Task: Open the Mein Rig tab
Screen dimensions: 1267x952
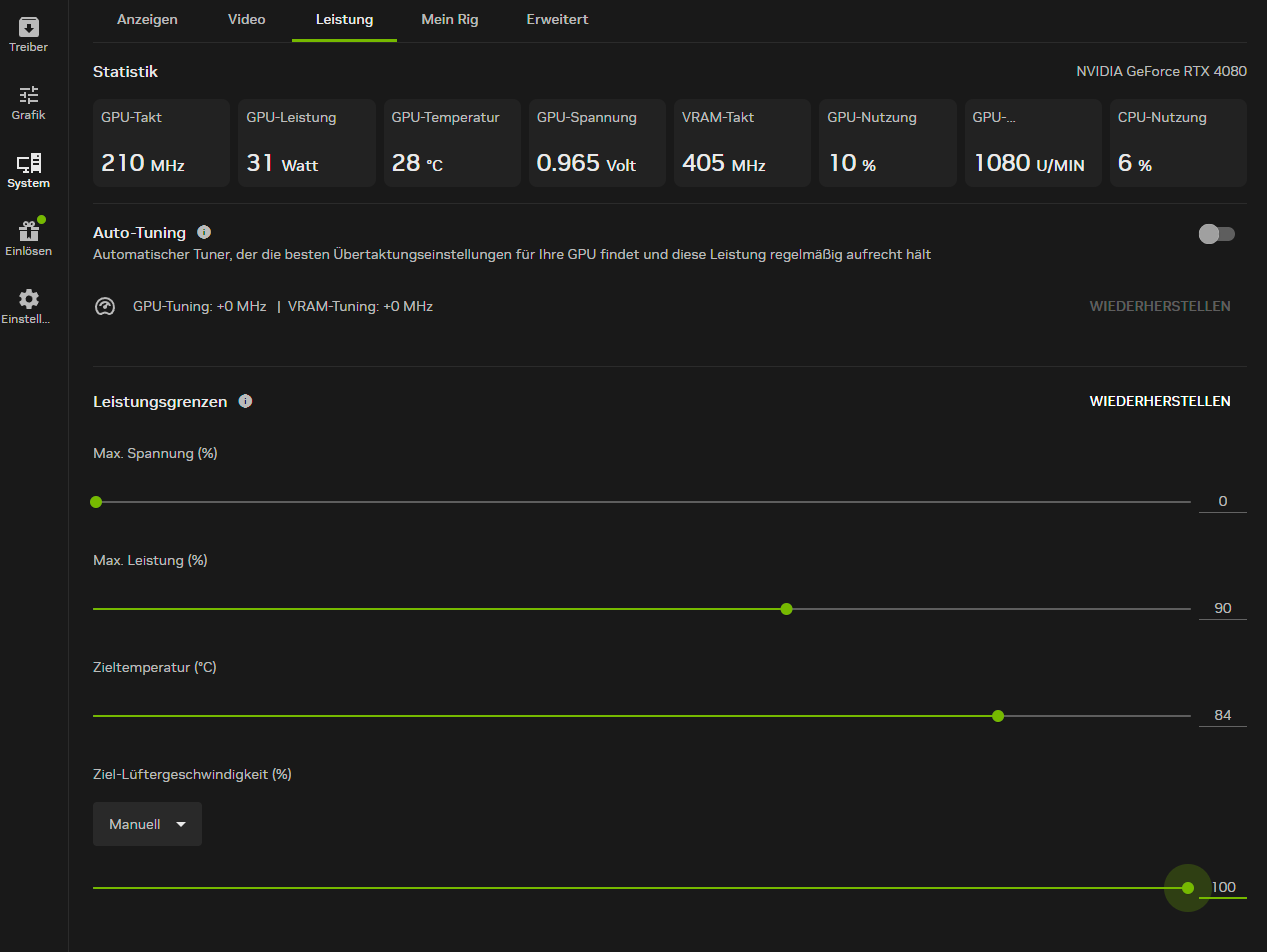Action: 450,19
